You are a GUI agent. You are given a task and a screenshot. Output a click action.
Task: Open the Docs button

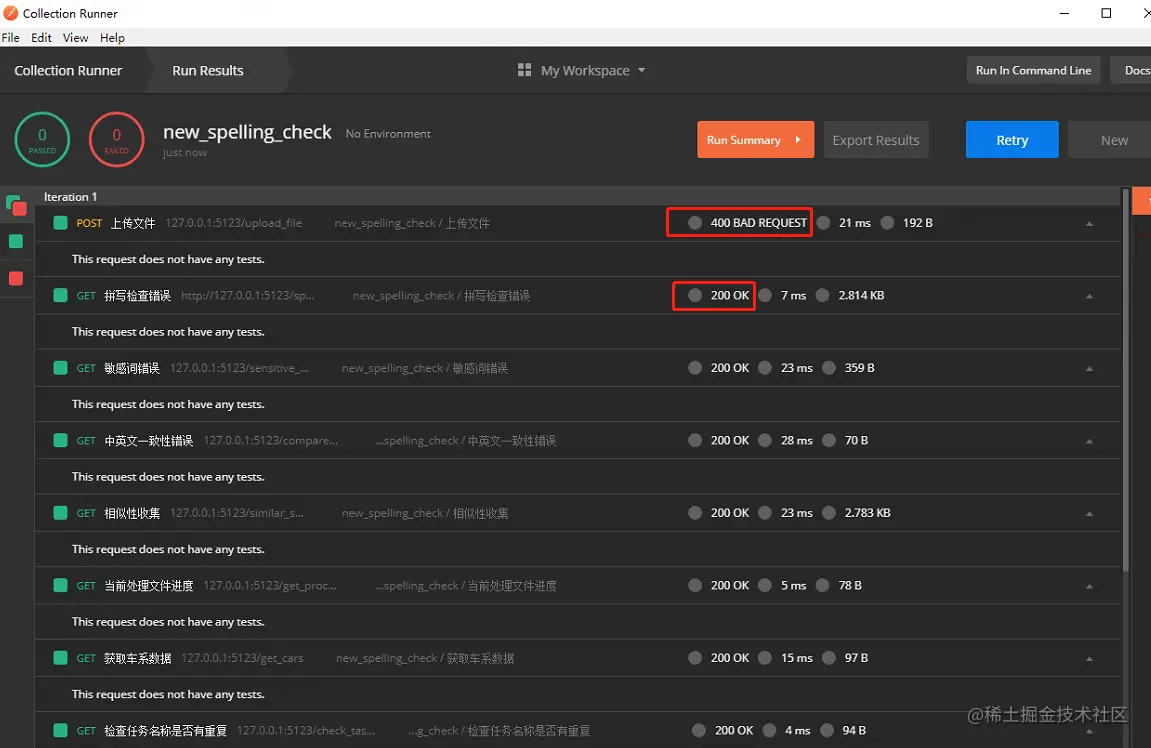click(1131, 70)
